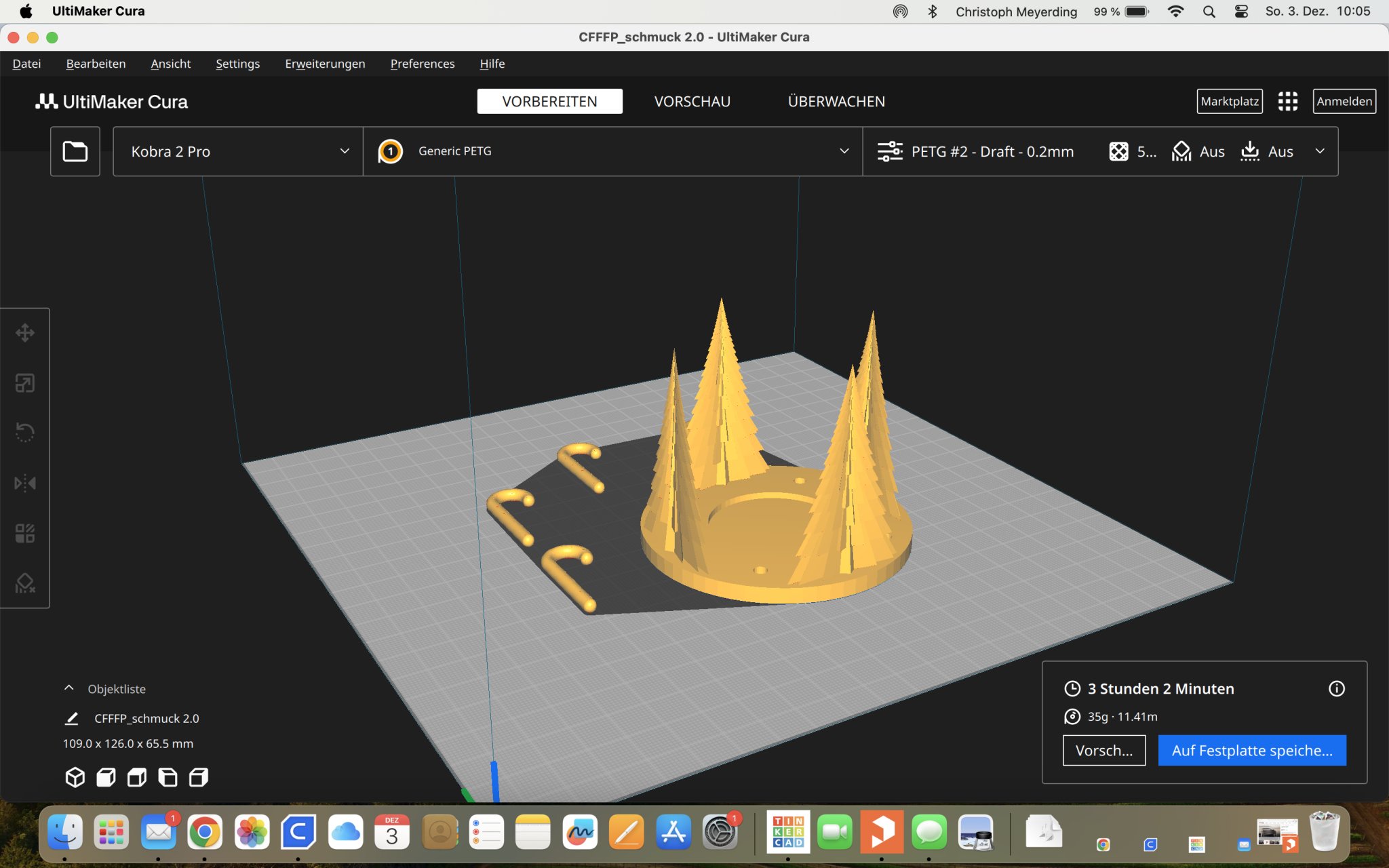Open the Erweiterungen menu
Image resolution: width=1389 pixels, height=868 pixels.
coord(325,64)
